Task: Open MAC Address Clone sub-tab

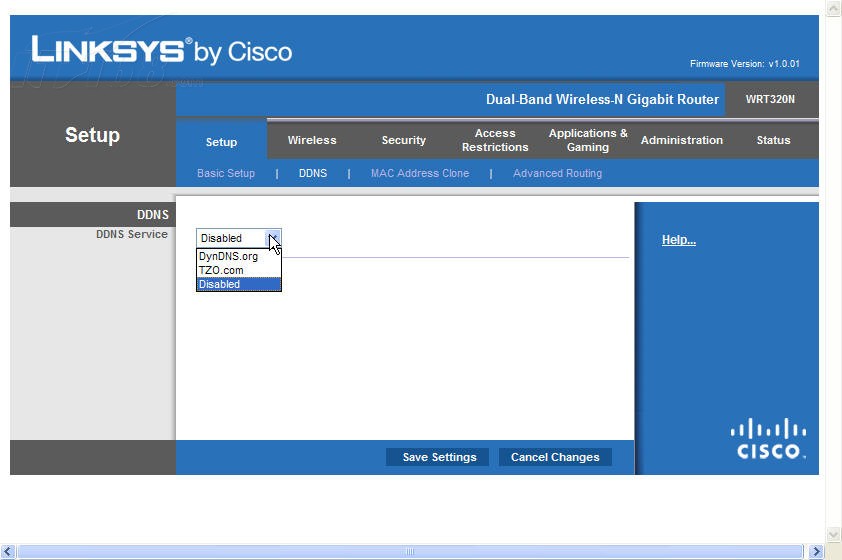Action: click(x=420, y=173)
